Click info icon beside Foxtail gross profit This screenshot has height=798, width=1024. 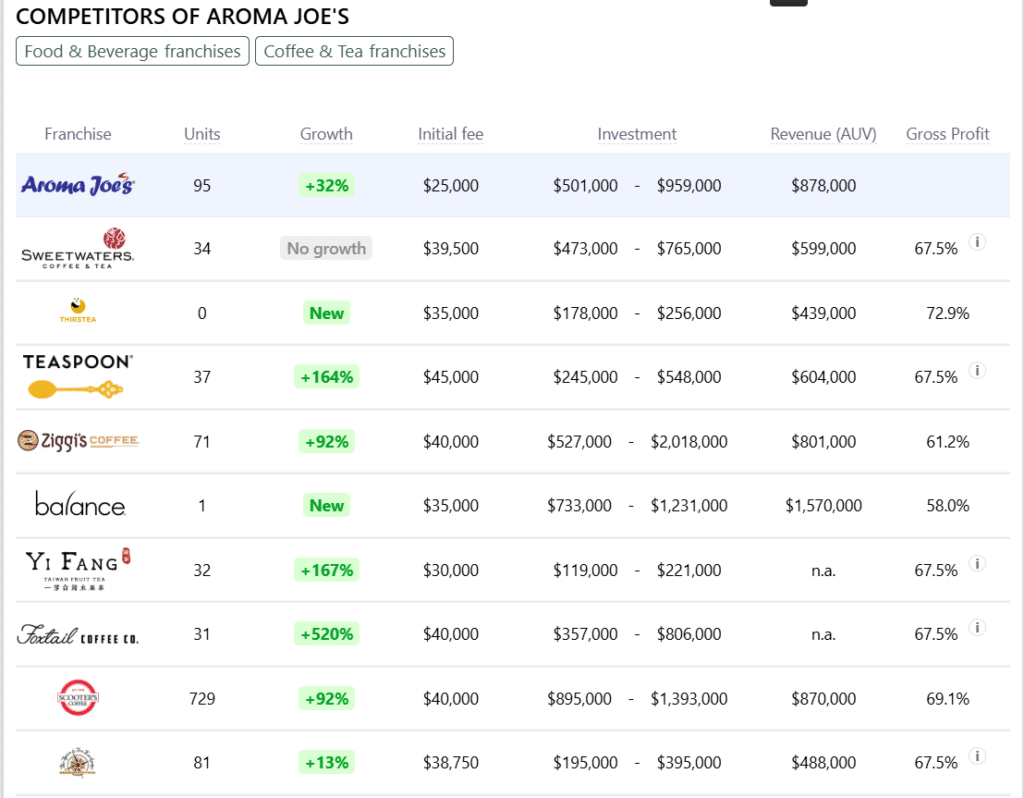(977, 627)
